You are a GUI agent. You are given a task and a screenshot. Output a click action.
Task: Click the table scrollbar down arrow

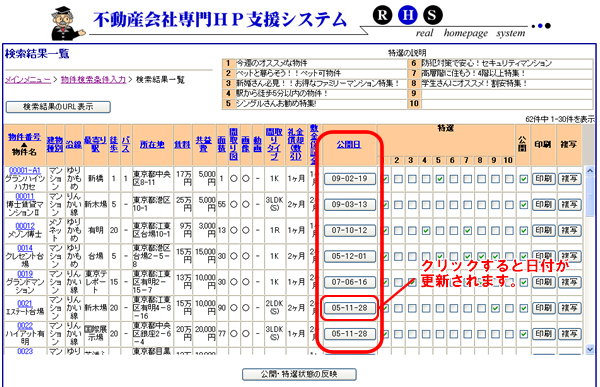(x=590, y=349)
